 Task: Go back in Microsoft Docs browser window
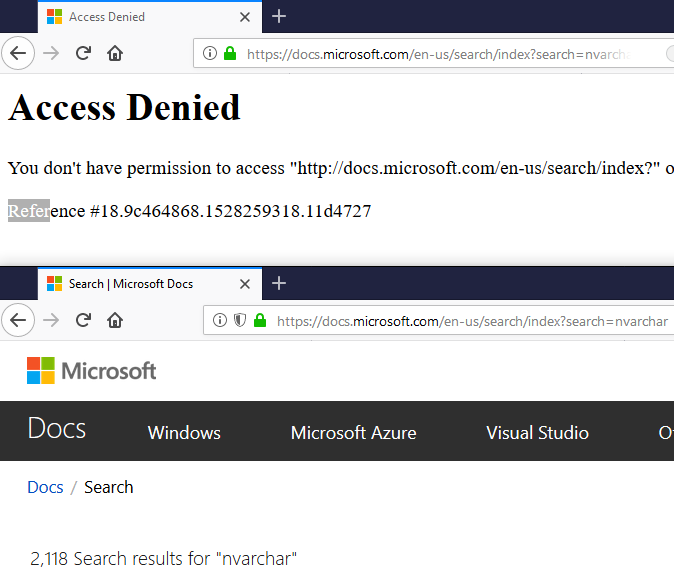[18, 320]
